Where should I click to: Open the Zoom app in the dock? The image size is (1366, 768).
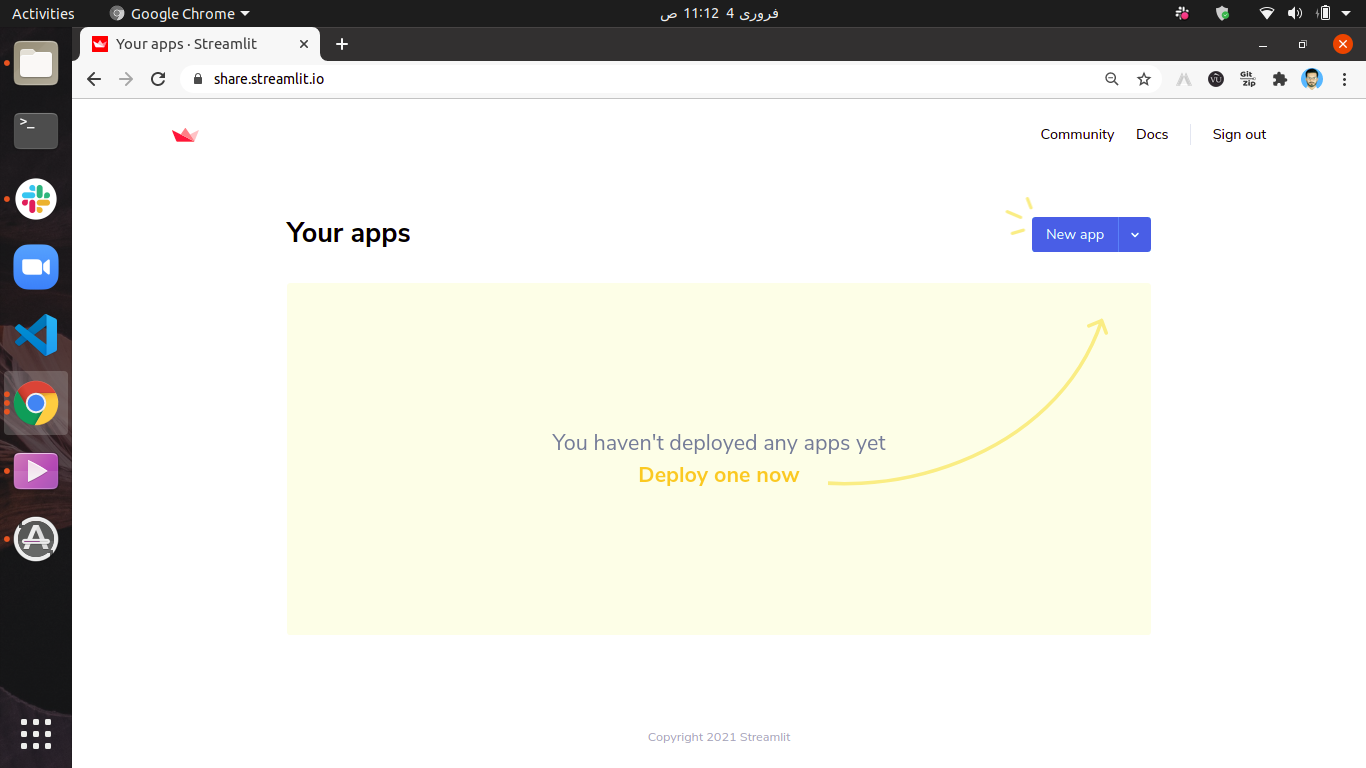tap(36, 267)
